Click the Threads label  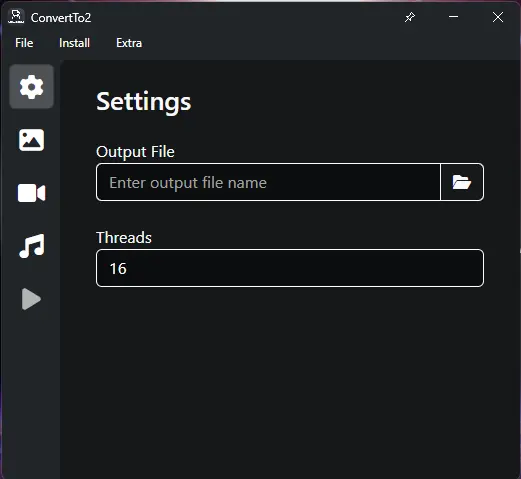[x=124, y=238]
